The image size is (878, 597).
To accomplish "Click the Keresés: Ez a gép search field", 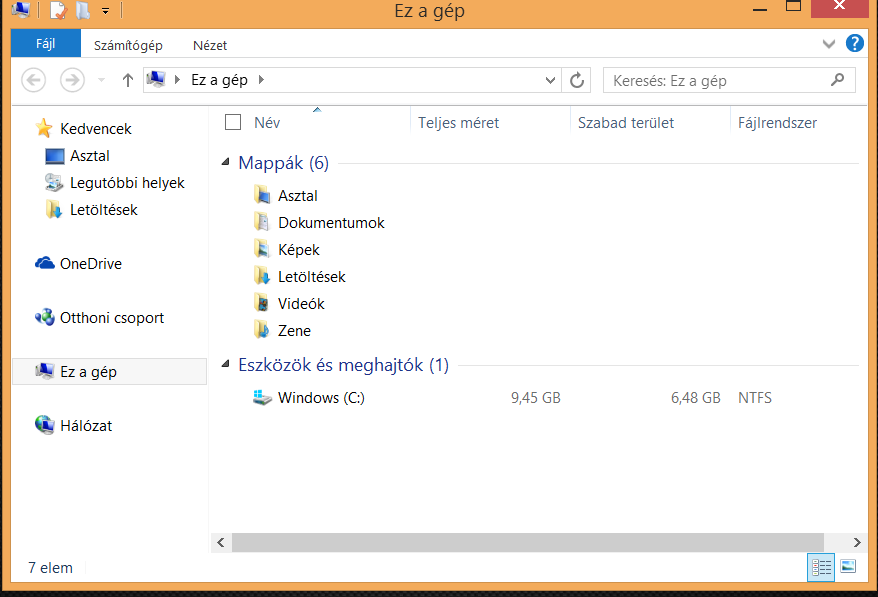I will click(728, 80).
